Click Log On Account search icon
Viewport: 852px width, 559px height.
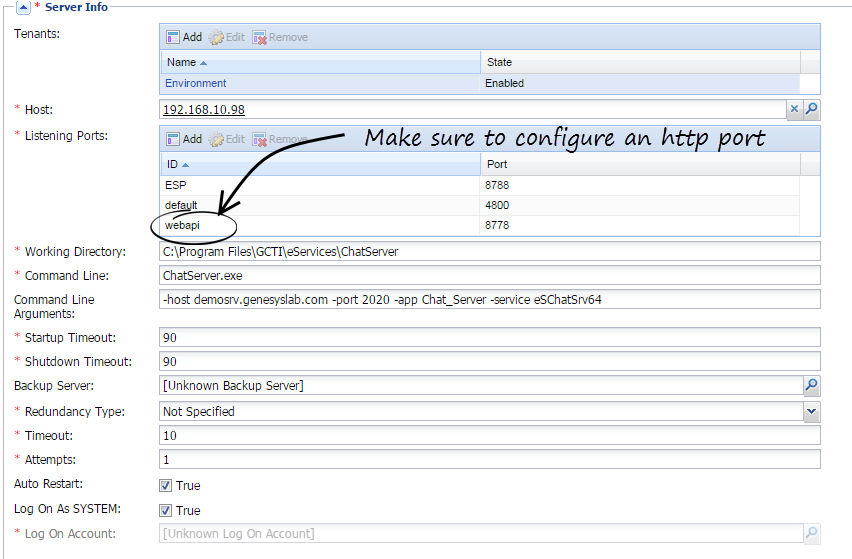[x=812, y=534]
